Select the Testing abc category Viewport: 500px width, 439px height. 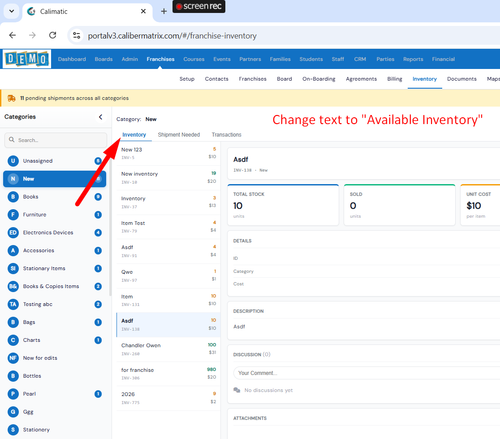[55, 304]
